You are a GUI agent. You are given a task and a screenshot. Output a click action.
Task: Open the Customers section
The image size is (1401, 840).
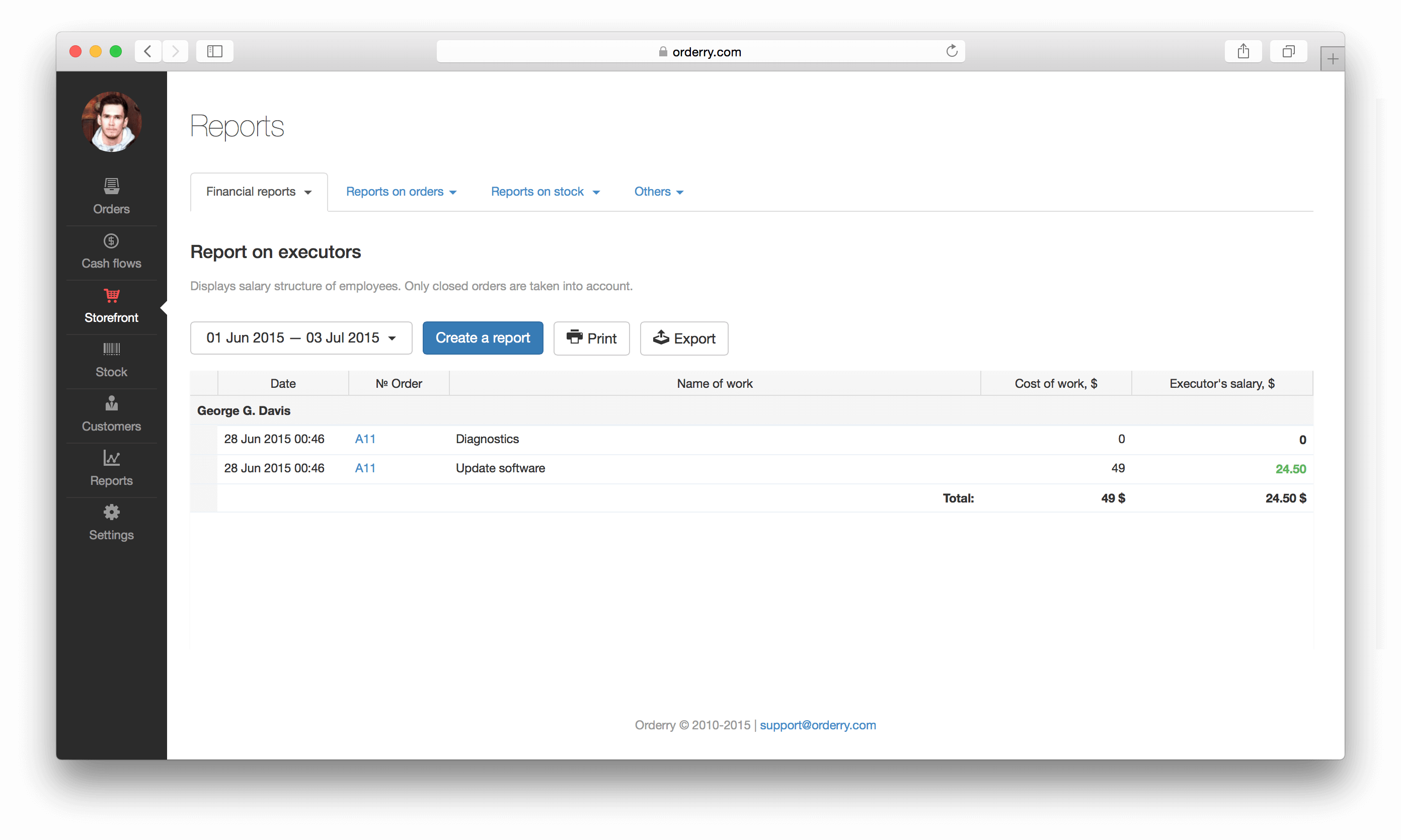click(x=111, y=414)
